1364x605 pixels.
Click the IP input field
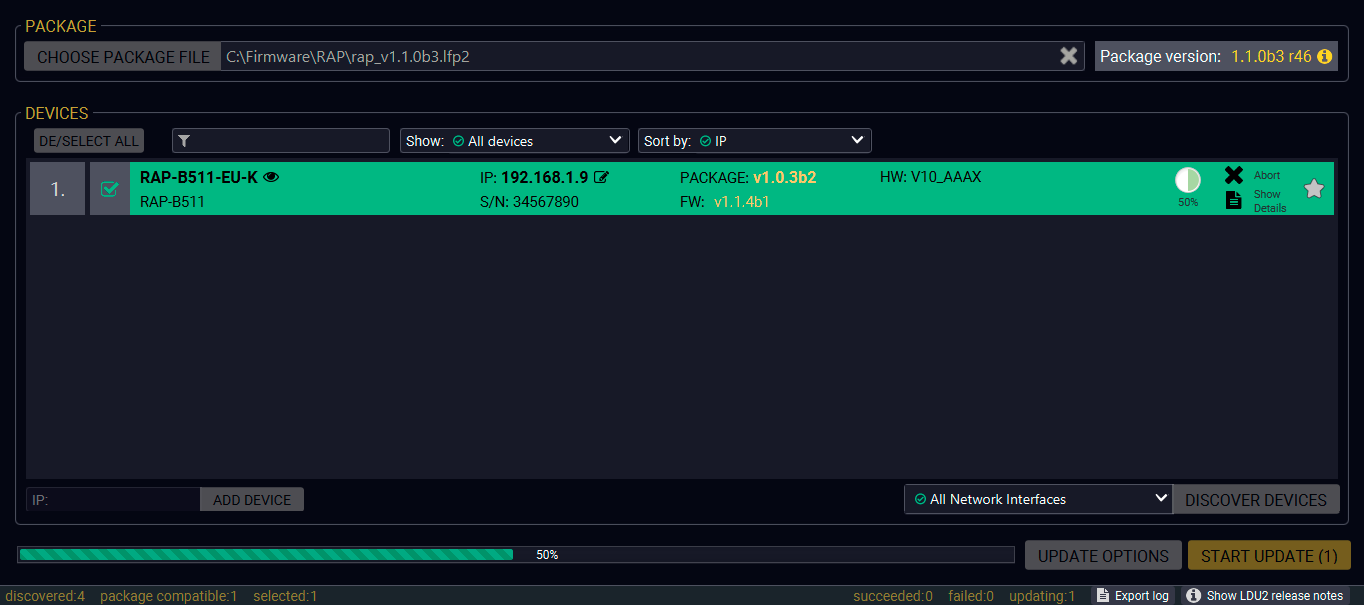click(x=113, y=500)
